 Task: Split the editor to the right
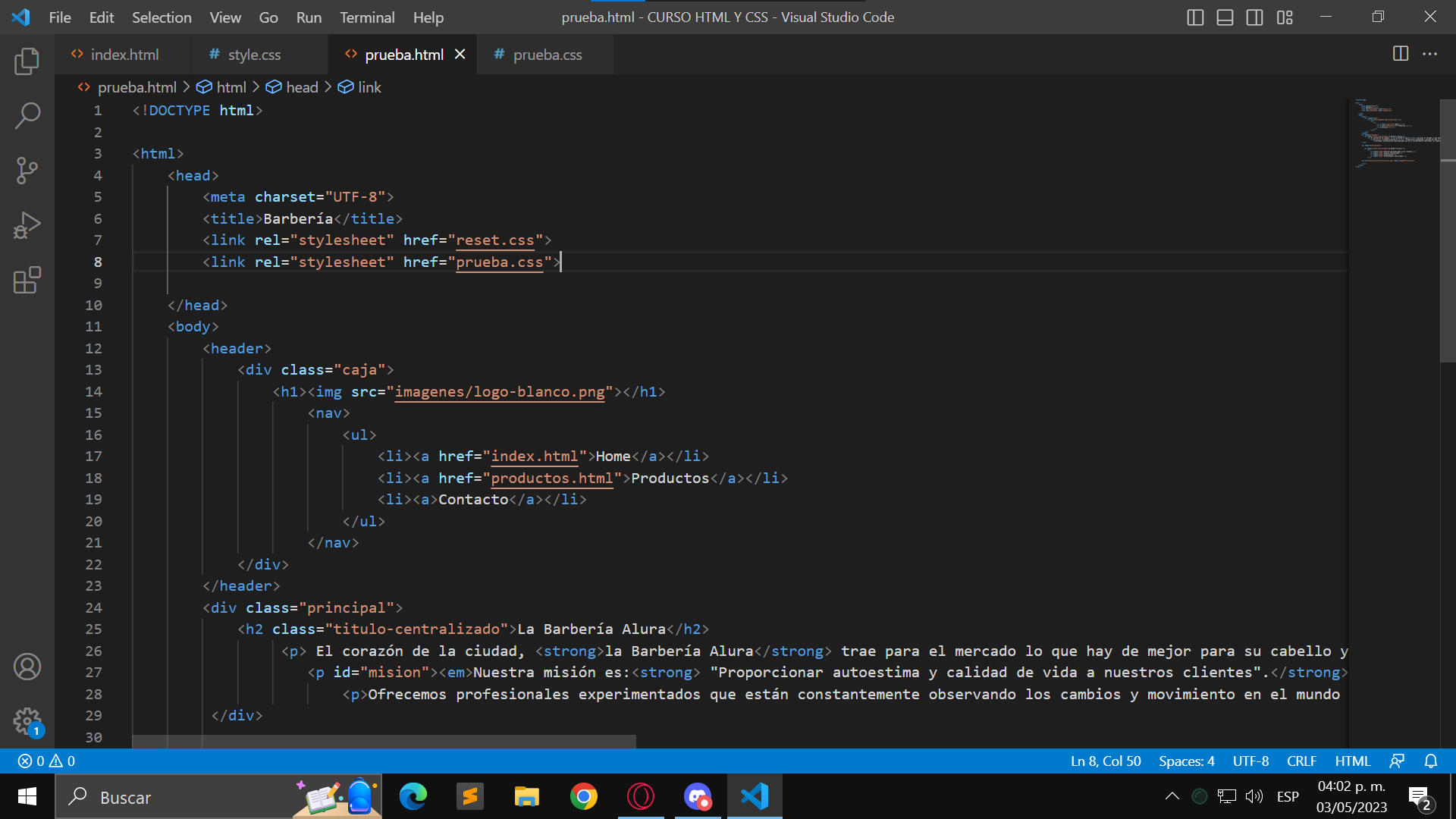tap(1401, 54)
